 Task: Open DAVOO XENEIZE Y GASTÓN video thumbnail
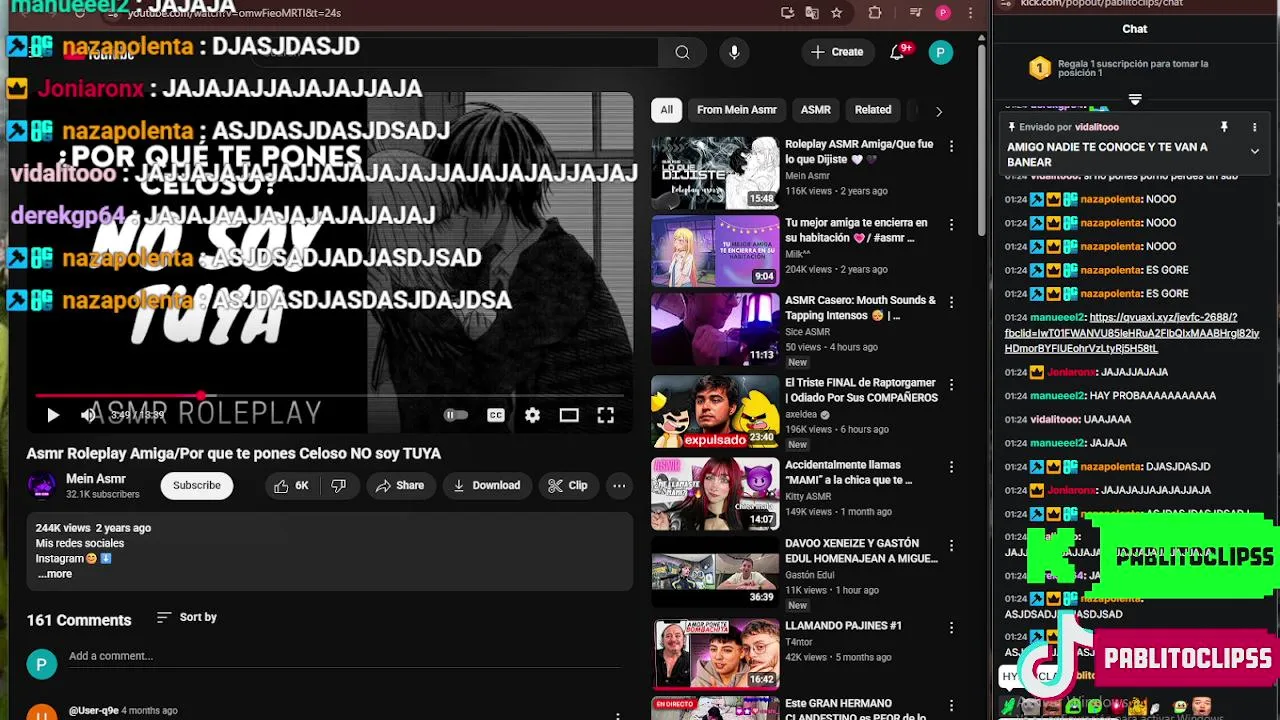[715, 572]
